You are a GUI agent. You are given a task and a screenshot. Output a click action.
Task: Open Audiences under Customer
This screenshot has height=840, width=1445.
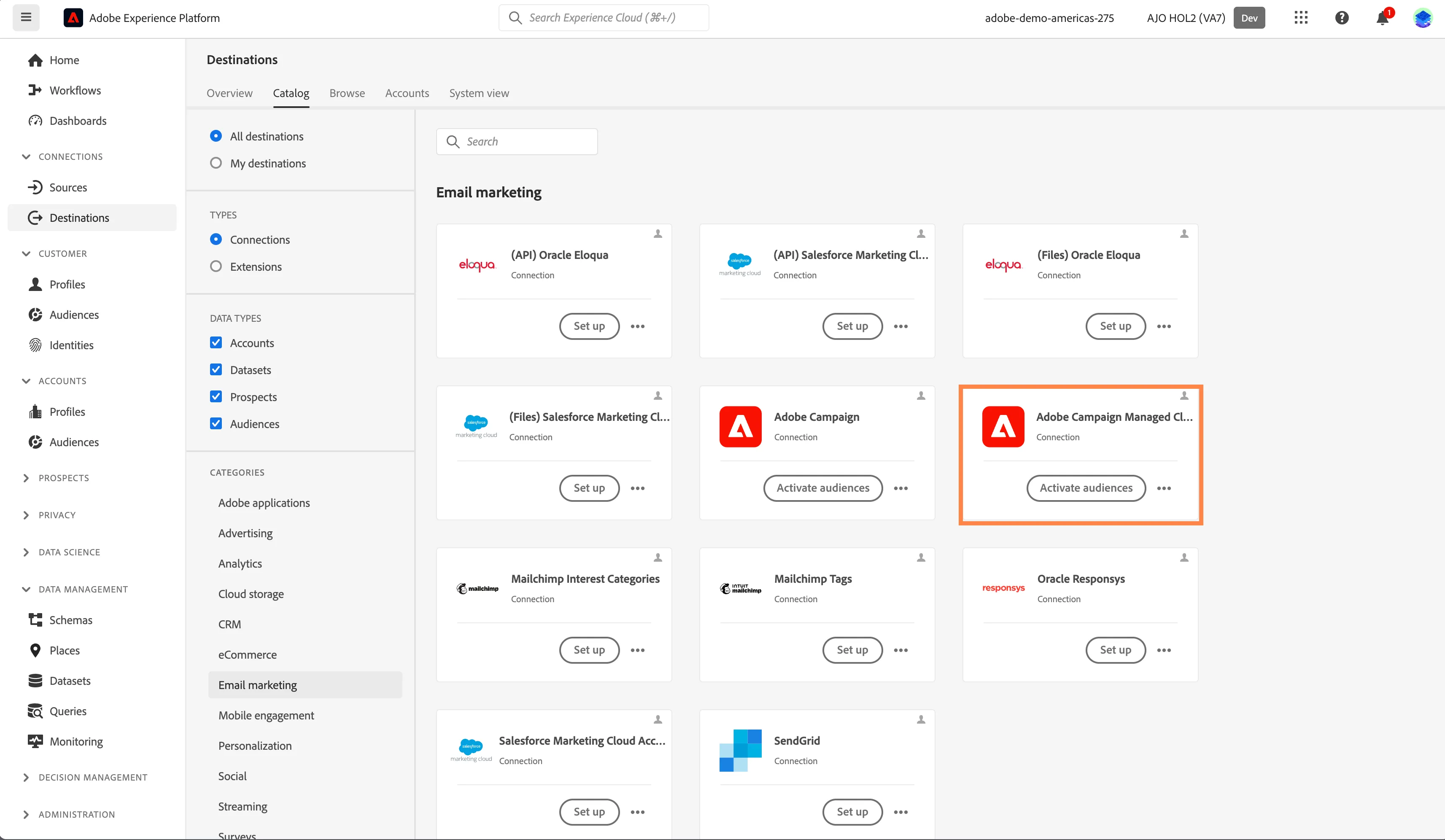73,315
